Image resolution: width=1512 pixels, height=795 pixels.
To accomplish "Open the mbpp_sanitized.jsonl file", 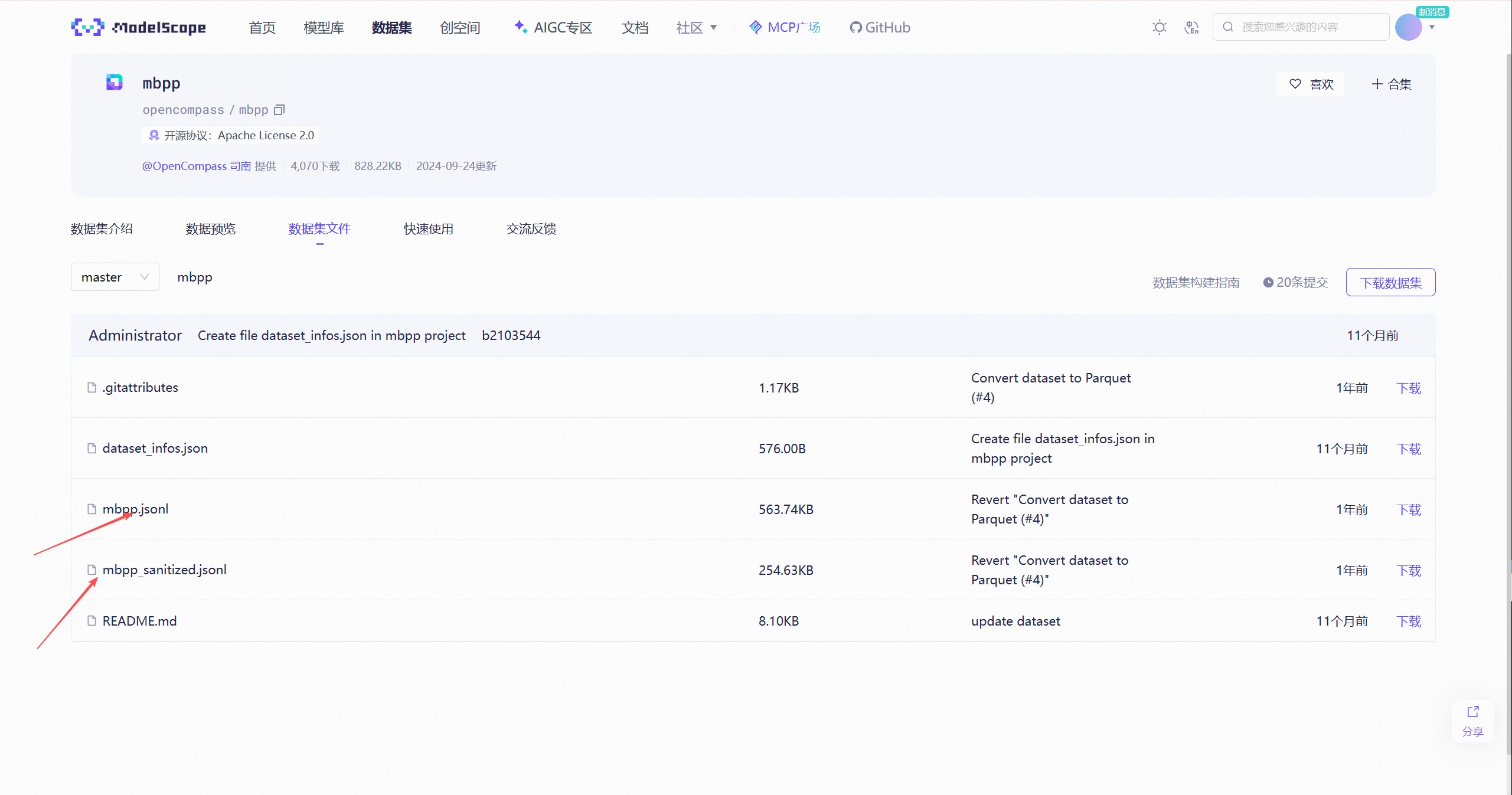I will point(165,570).
